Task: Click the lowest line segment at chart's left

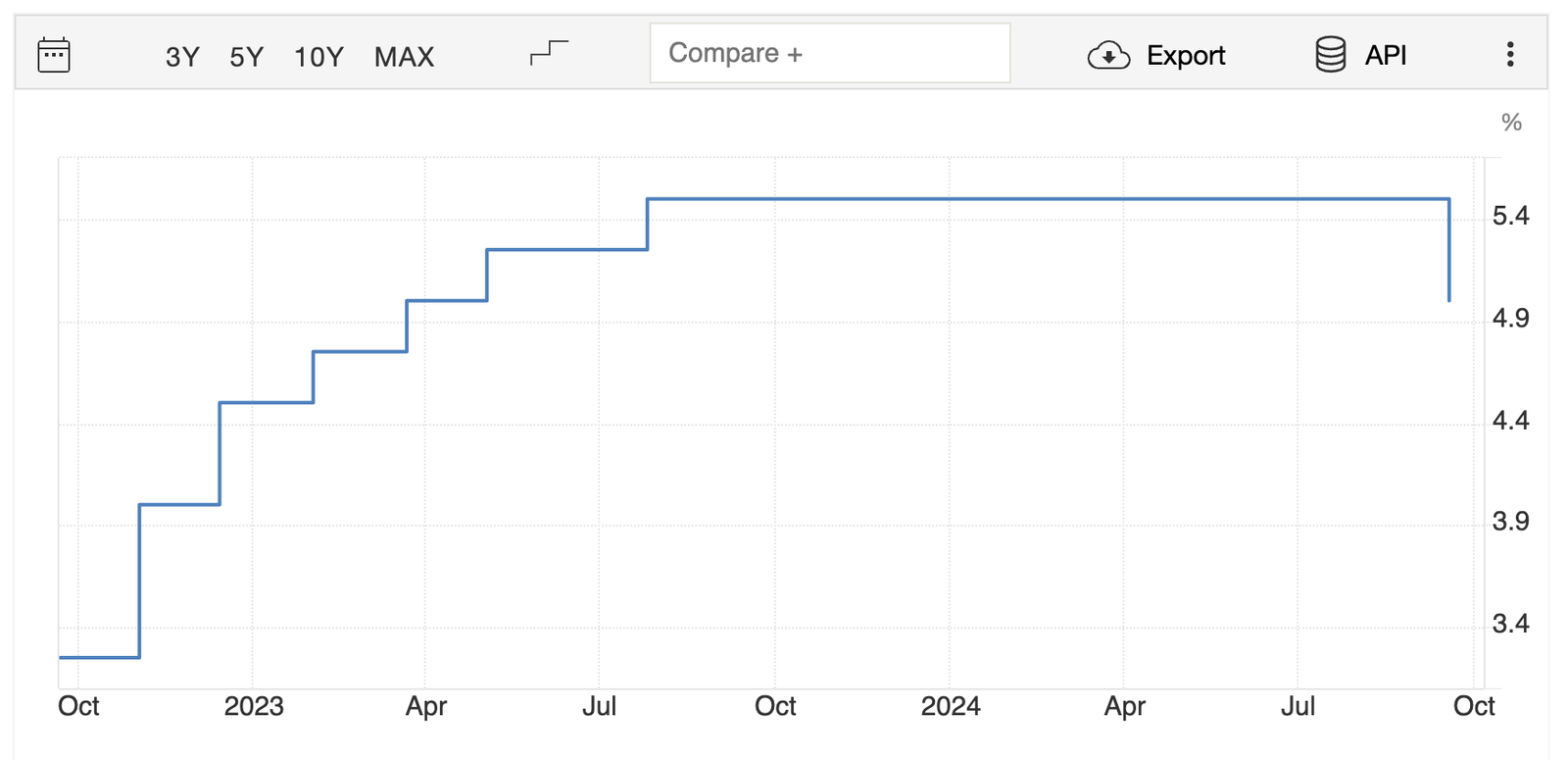Action: click(x=99, y=657)
